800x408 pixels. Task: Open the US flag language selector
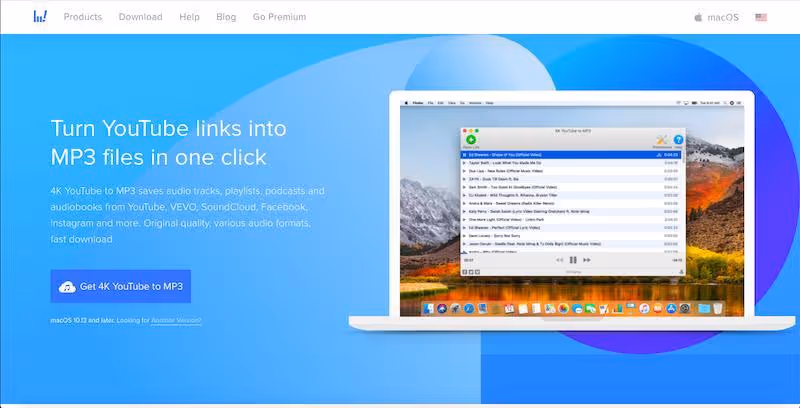[761, 17]
